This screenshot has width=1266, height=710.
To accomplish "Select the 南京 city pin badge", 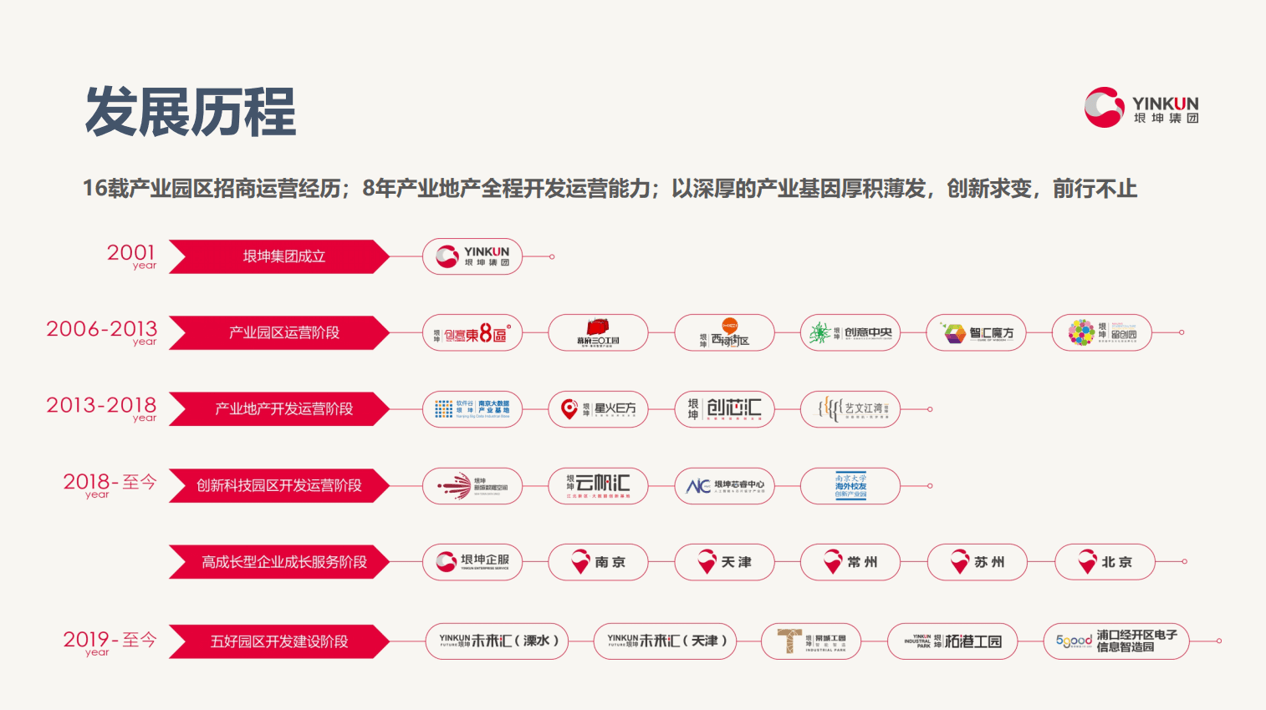I will click(598, 562).
